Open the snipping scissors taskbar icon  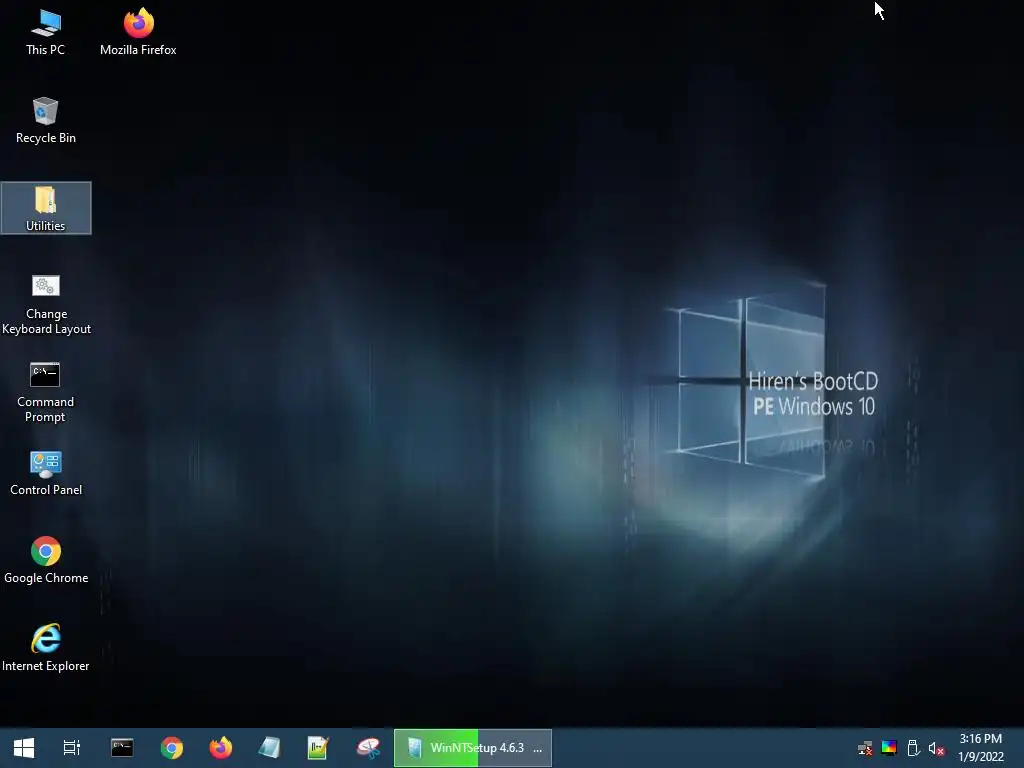pyautogui.click(x=368, y=748)
